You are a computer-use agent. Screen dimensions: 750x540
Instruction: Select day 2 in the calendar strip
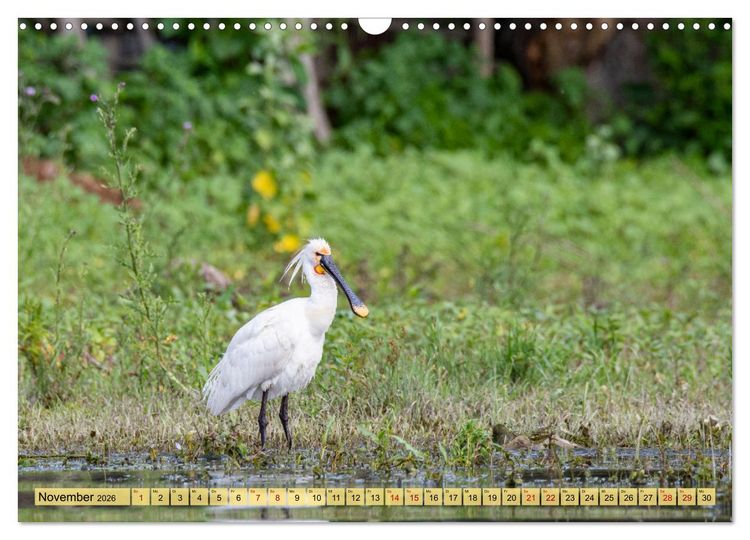point(160,497)
